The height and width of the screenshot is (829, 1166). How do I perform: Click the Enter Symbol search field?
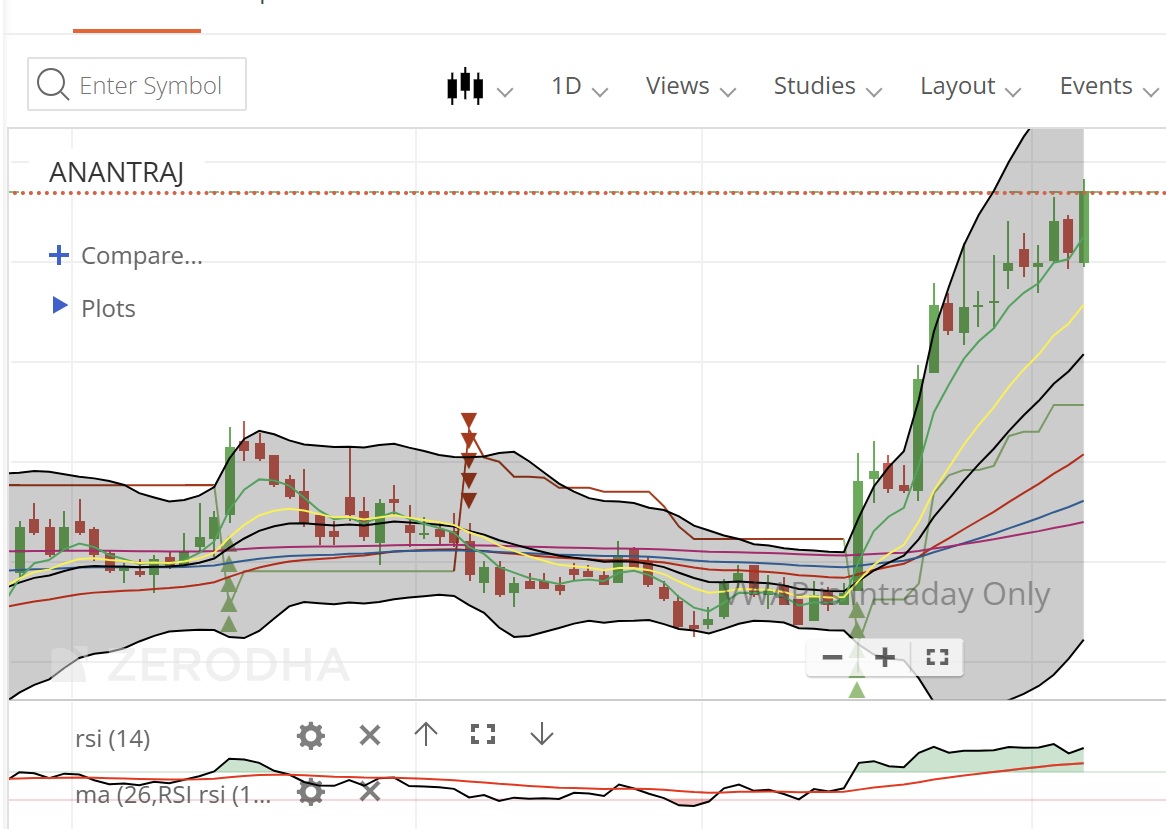[x=137, y=85]
